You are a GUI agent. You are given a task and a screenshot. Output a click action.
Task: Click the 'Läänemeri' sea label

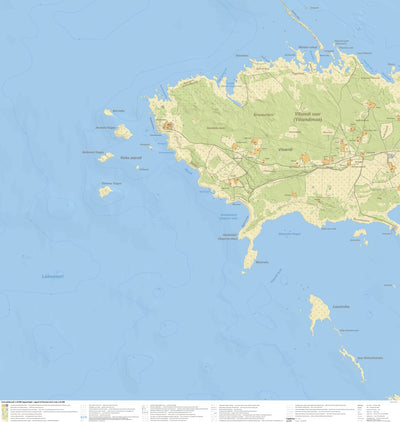click(x=53, y=276)
